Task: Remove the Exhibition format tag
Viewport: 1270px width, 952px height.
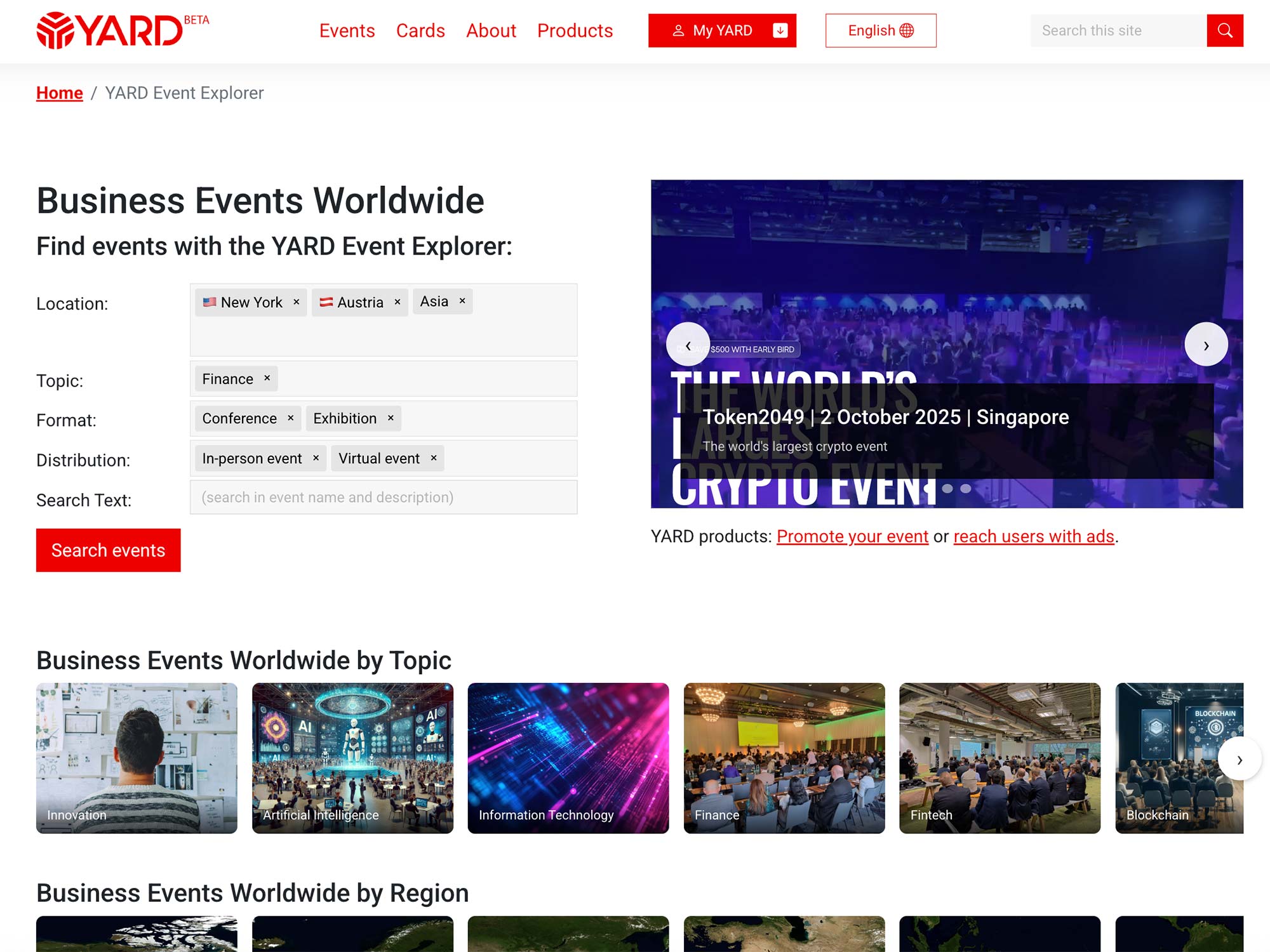Action: click(391, 418)
